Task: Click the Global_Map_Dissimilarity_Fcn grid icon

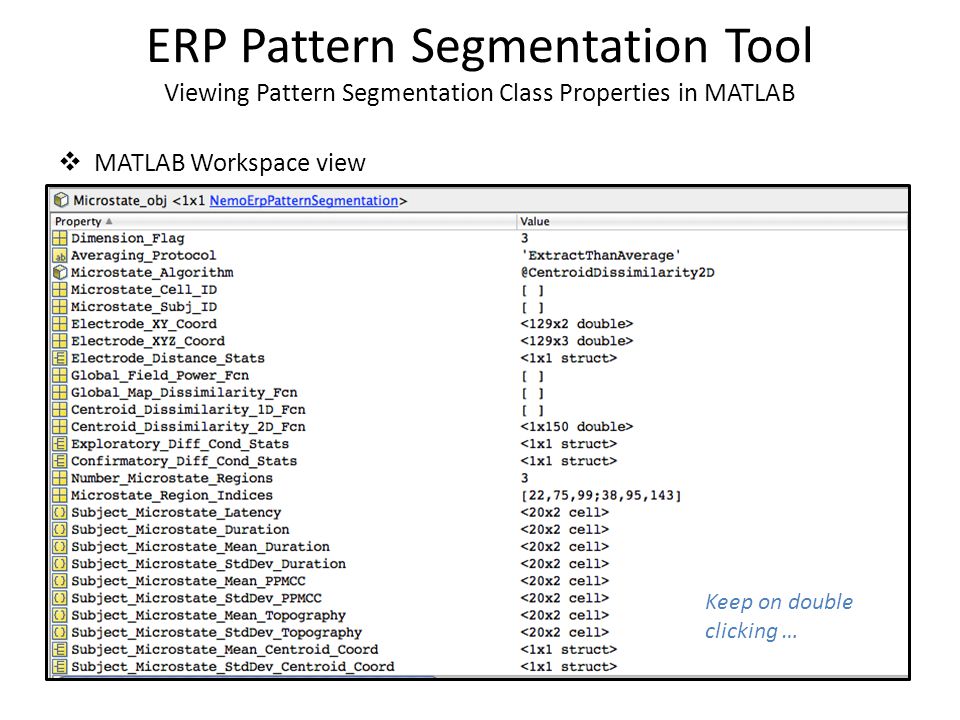Action: [x=59, y=392]
